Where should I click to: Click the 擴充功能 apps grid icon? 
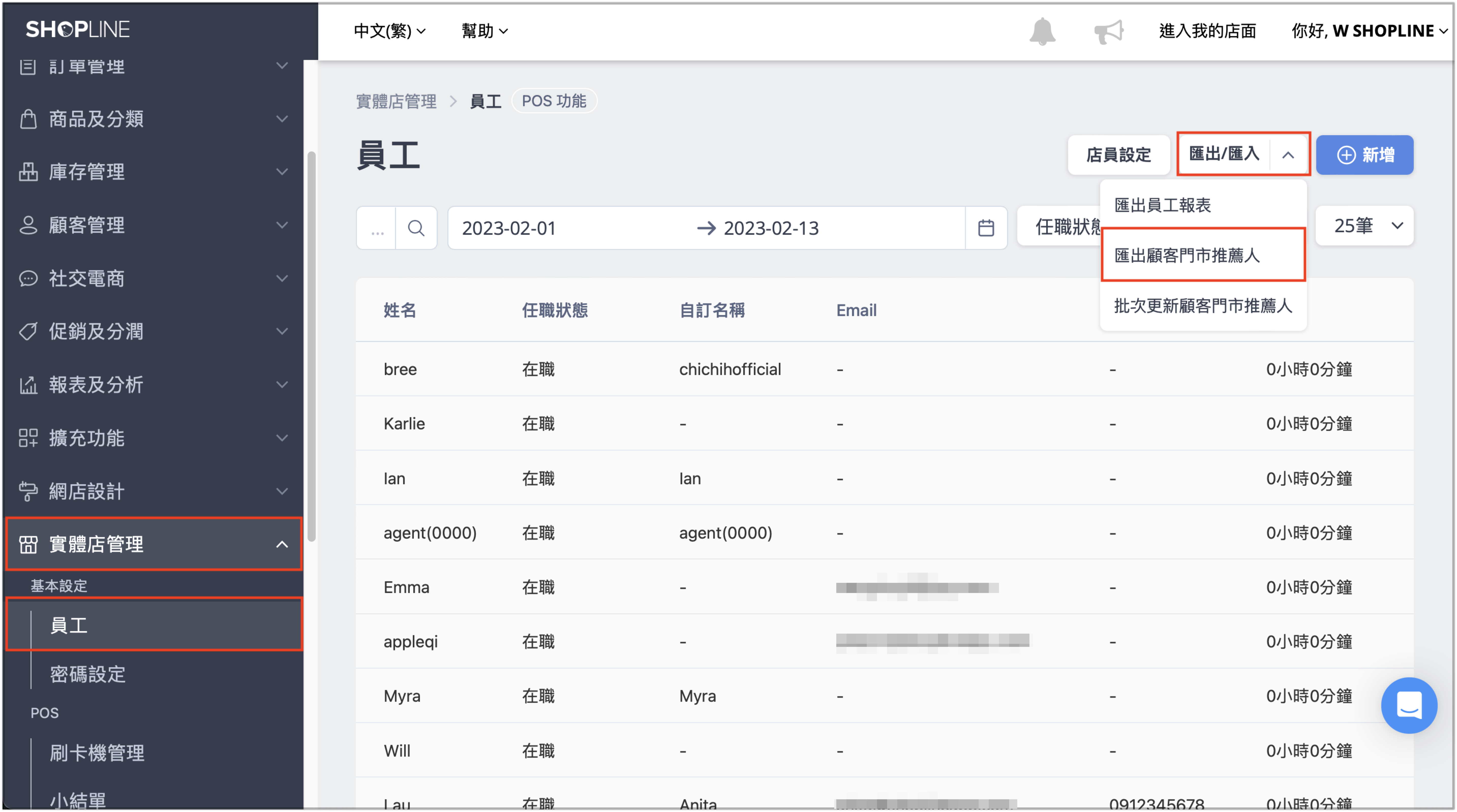click(x=28, y=438)
